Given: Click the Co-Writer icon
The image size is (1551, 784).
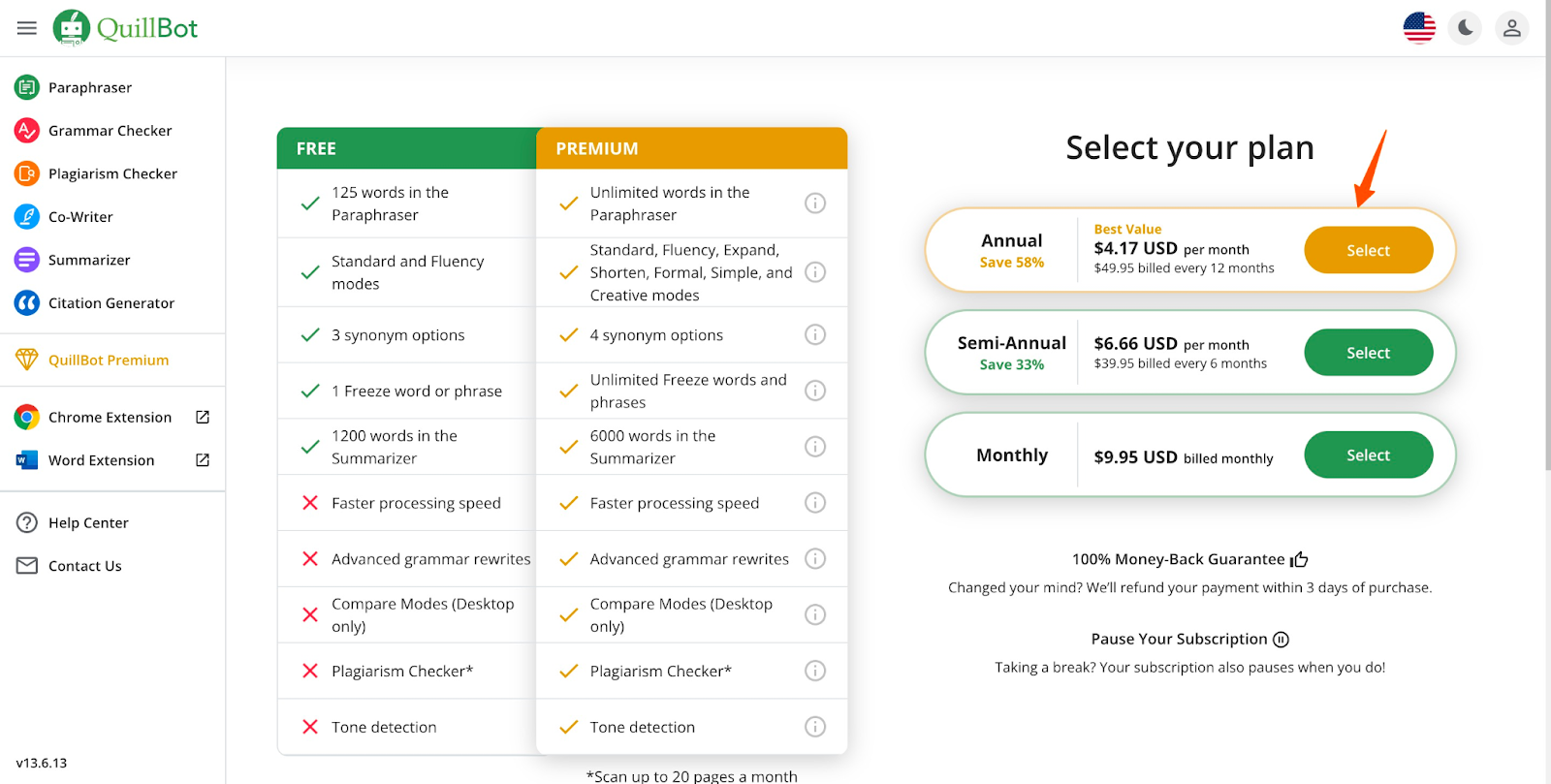Looking at the screenshot, I should [27, 217].
